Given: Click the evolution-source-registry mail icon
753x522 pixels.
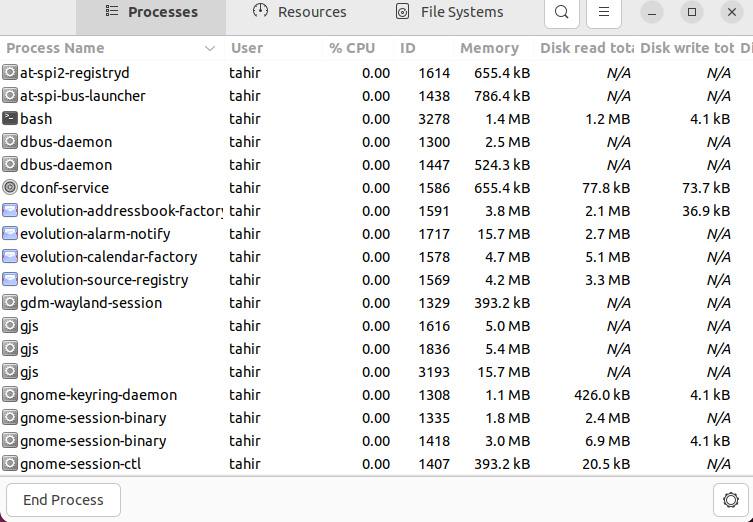Looking at the screenshot, I should [10, 279].
